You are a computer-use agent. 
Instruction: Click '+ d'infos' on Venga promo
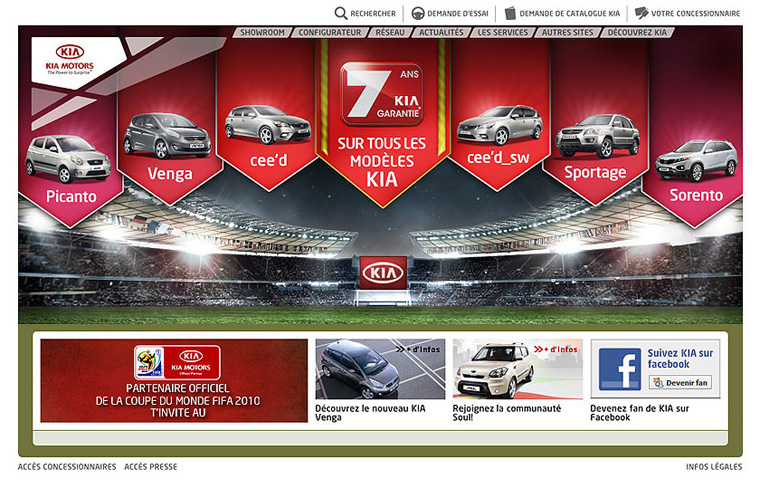click(x=418, y=349)
